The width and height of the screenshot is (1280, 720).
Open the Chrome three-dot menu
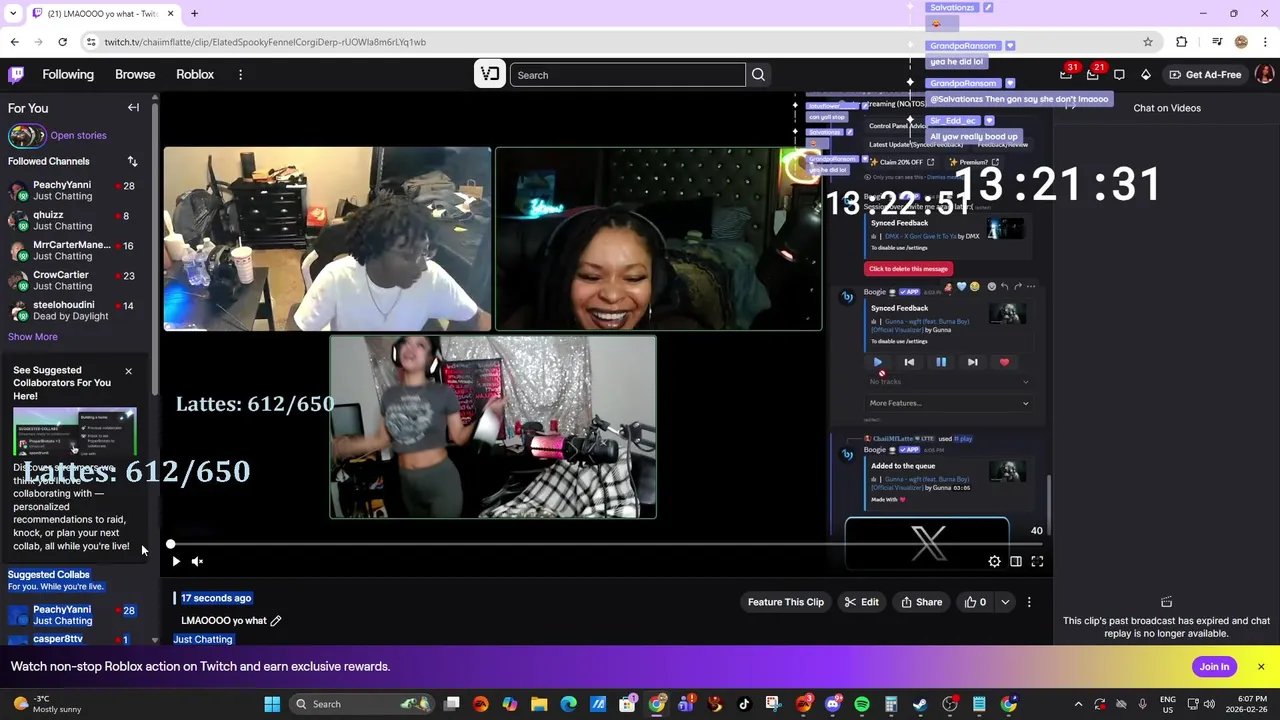click(x=1265, y=42)
